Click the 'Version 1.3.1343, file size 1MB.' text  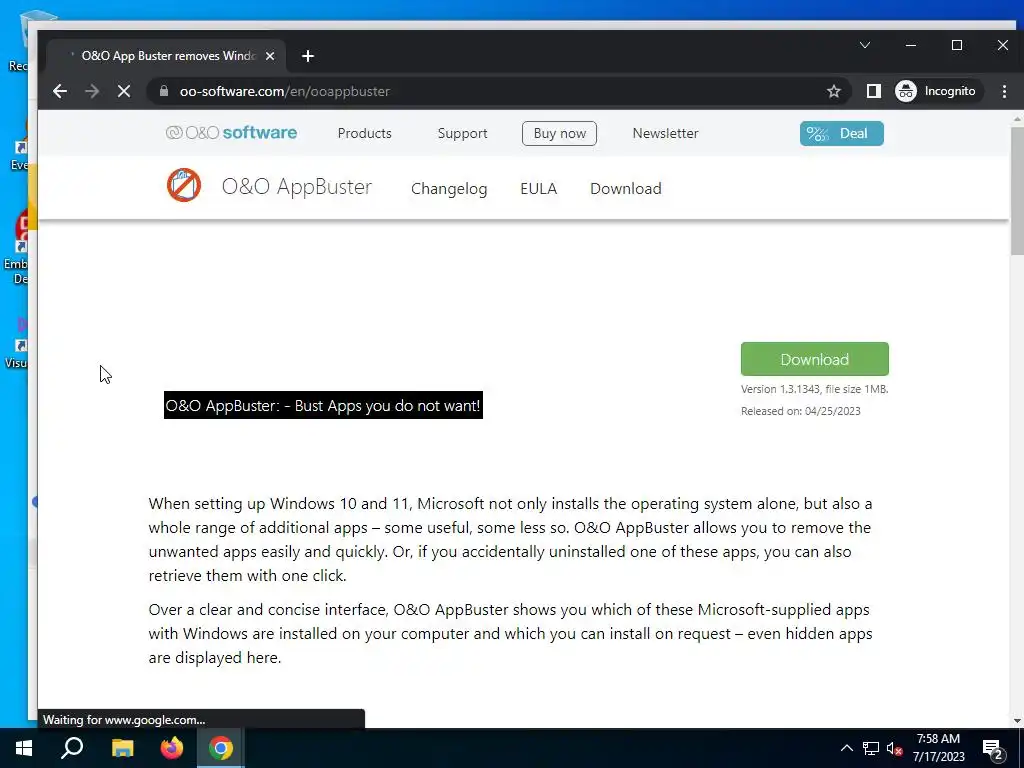814,389
